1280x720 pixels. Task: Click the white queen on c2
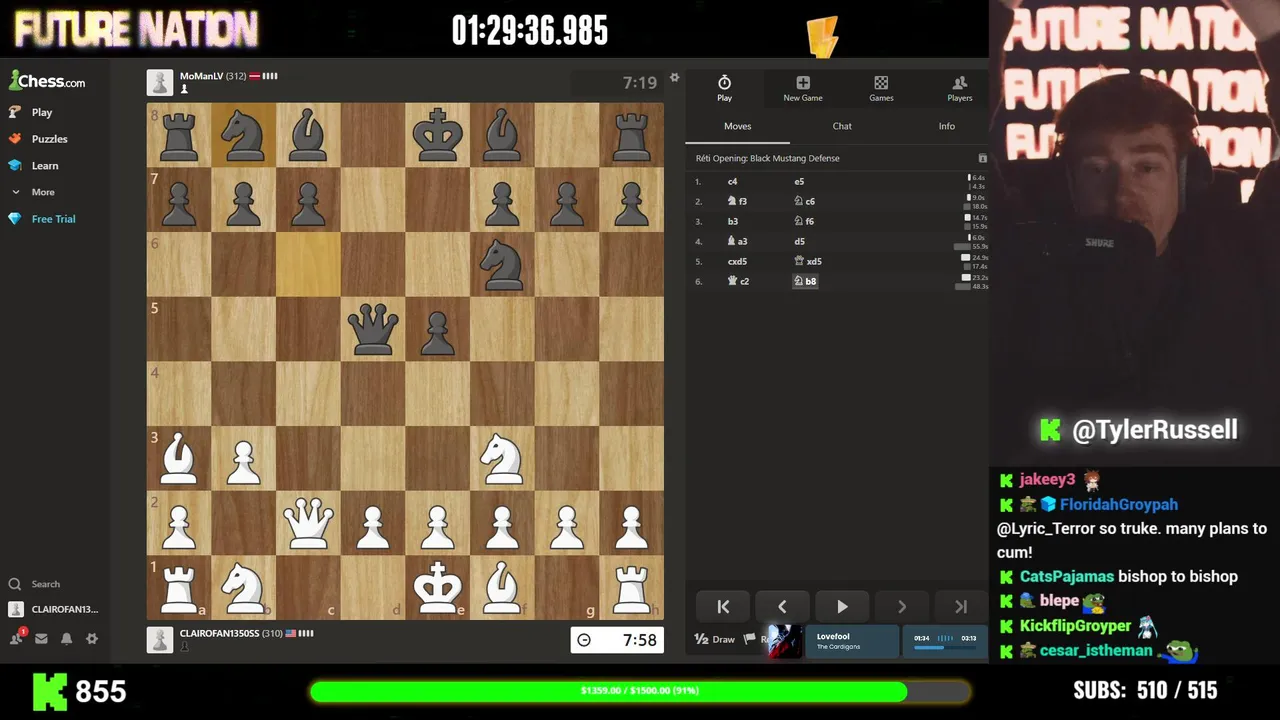(x=308, y=523)
